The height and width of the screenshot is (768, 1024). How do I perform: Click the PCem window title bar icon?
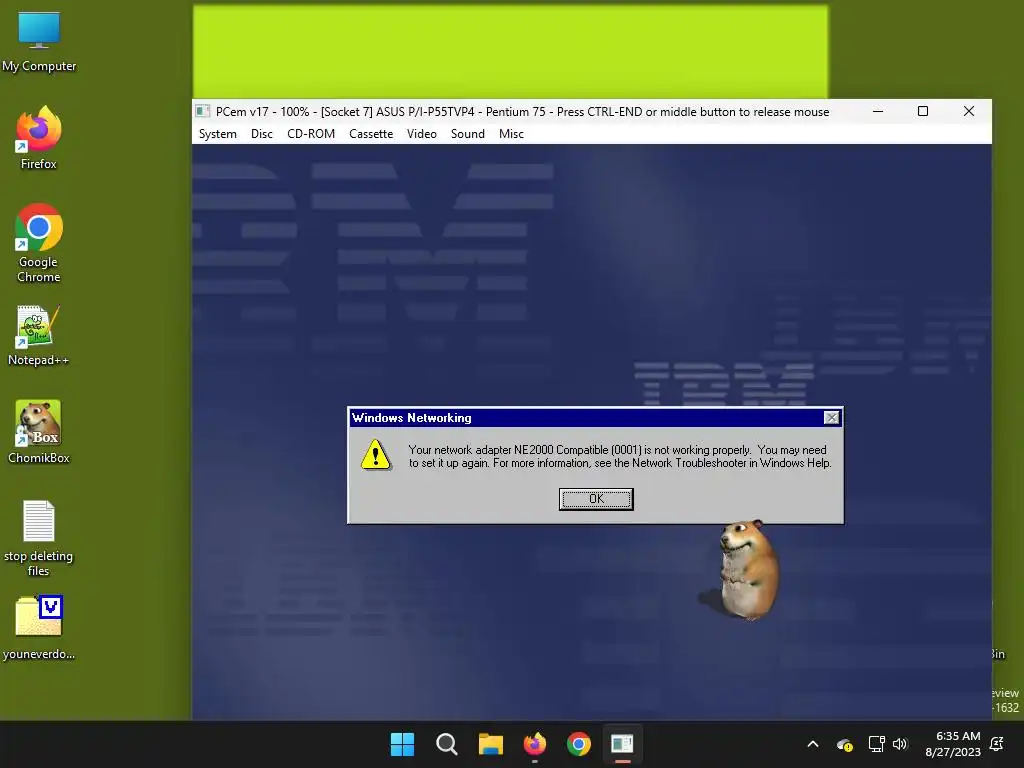pyautogui.click(x=203, y=112)
